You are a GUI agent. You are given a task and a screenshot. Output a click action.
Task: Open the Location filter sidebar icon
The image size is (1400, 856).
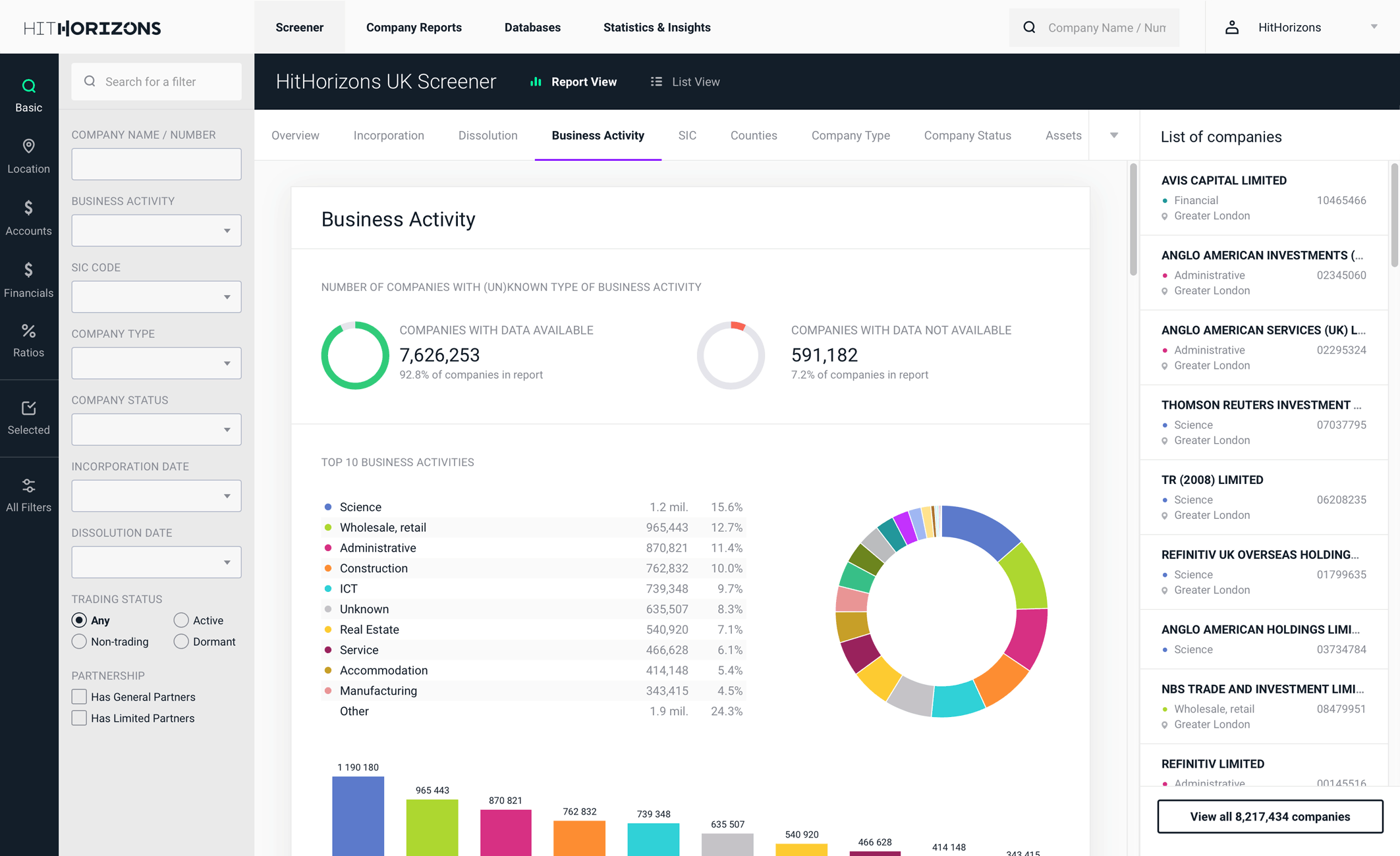click(x=28, y=146)
